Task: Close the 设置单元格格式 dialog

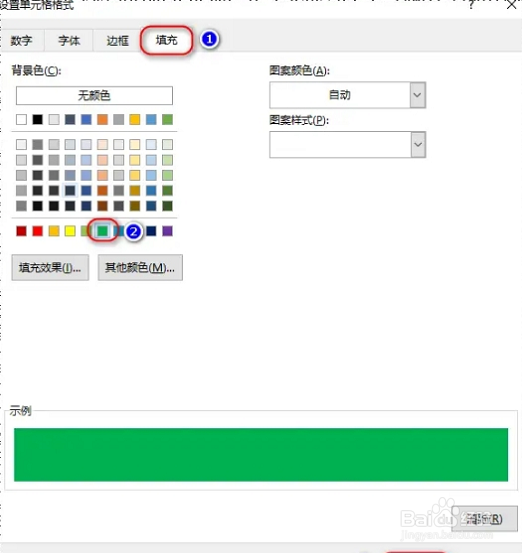Action: (x=511, y=5)
